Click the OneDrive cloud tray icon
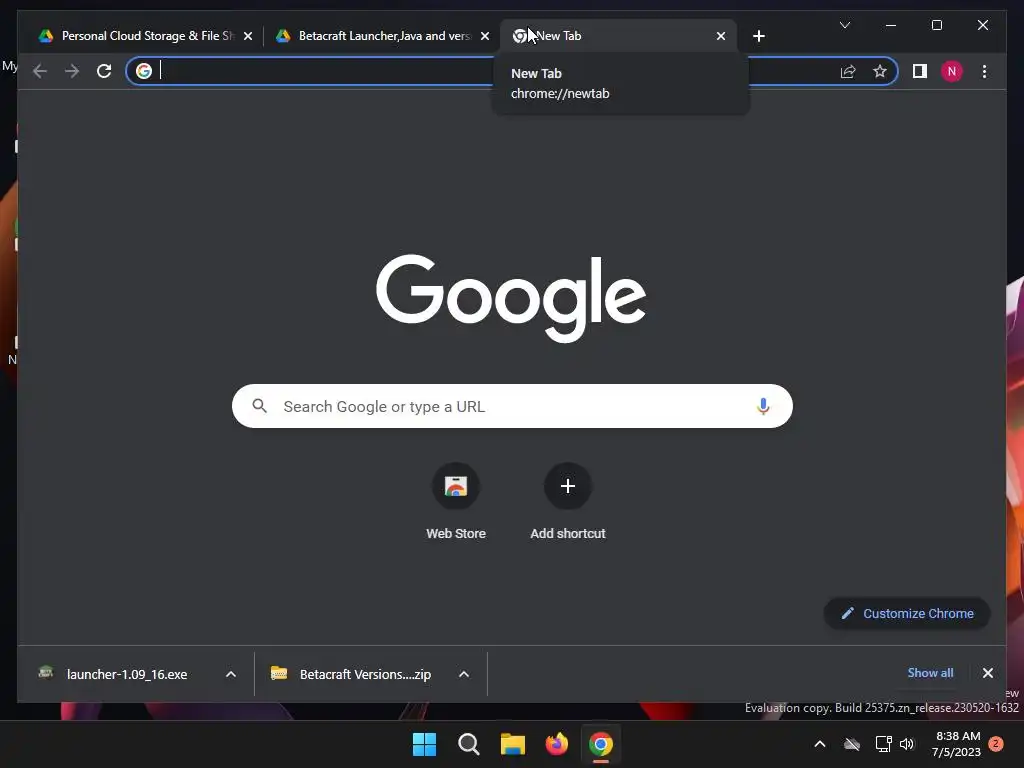The width and height of the screenshot is (1024, 768). [852, 744]
